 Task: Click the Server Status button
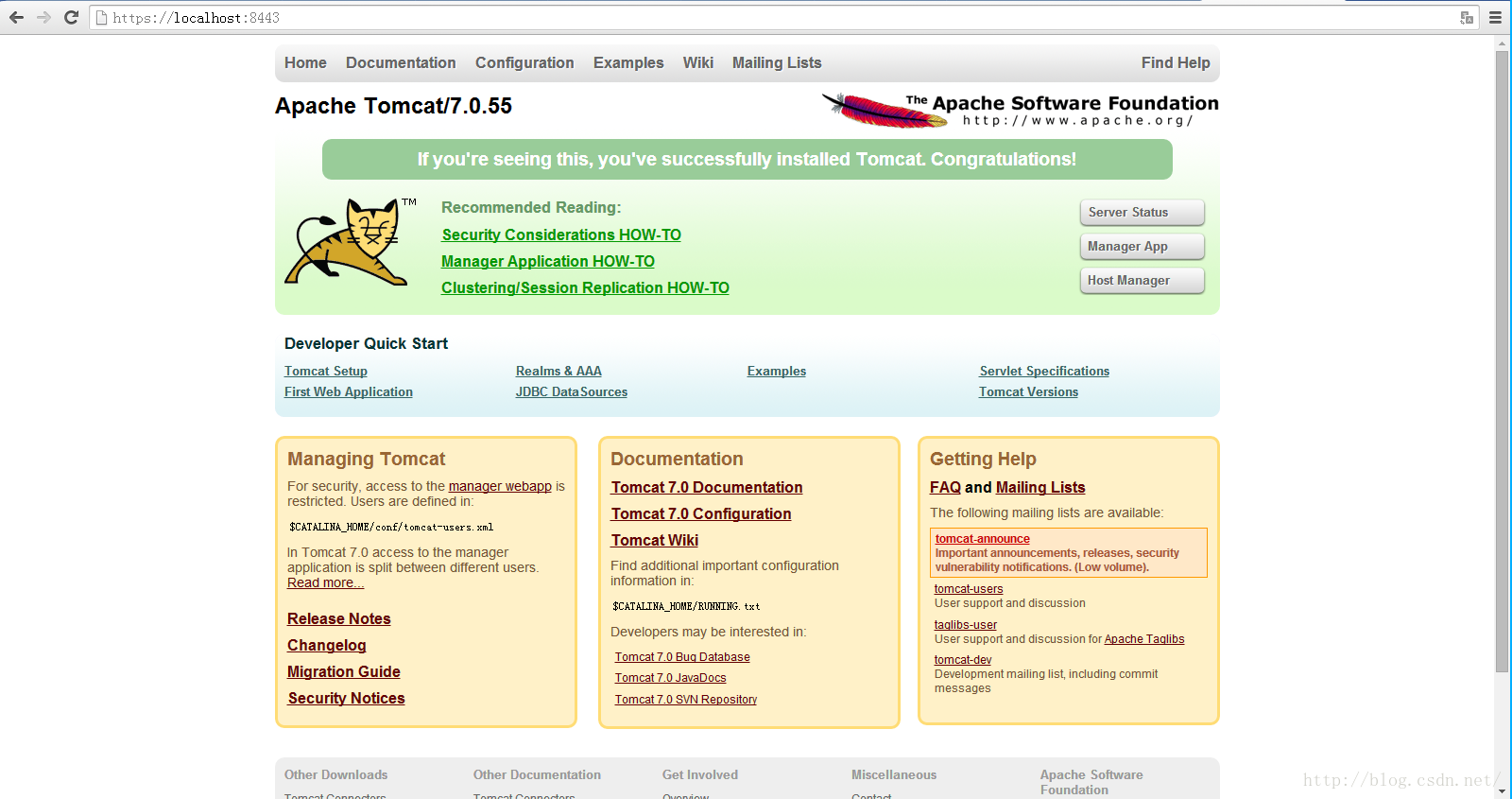[1142, 212]
